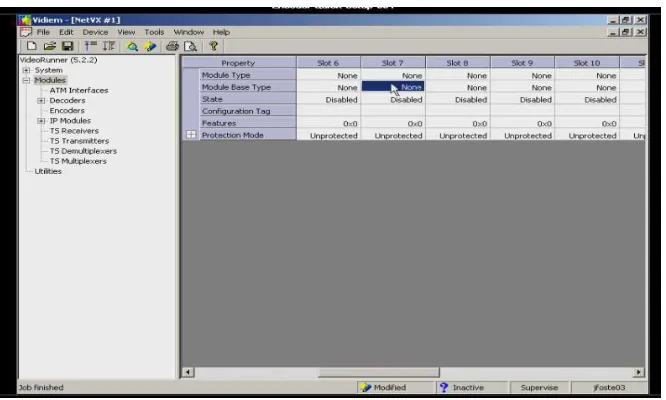This screenshot has width=666, height=400.
Task: Click the yellow question mark help icon
Action: [213, 46]
